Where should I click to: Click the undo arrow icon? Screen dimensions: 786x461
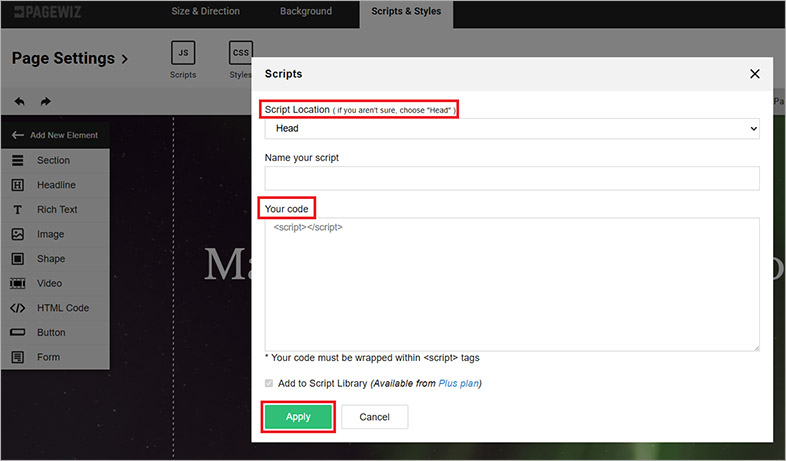pyautogui.click(x=20, y=102)
